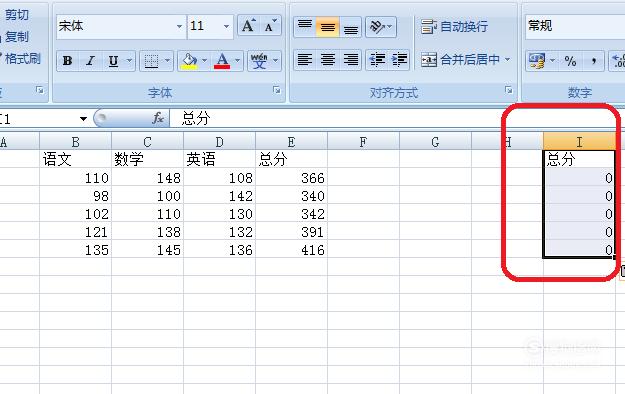Select column I header
This screenshot has width=625, height=394.
click(579, 142)
